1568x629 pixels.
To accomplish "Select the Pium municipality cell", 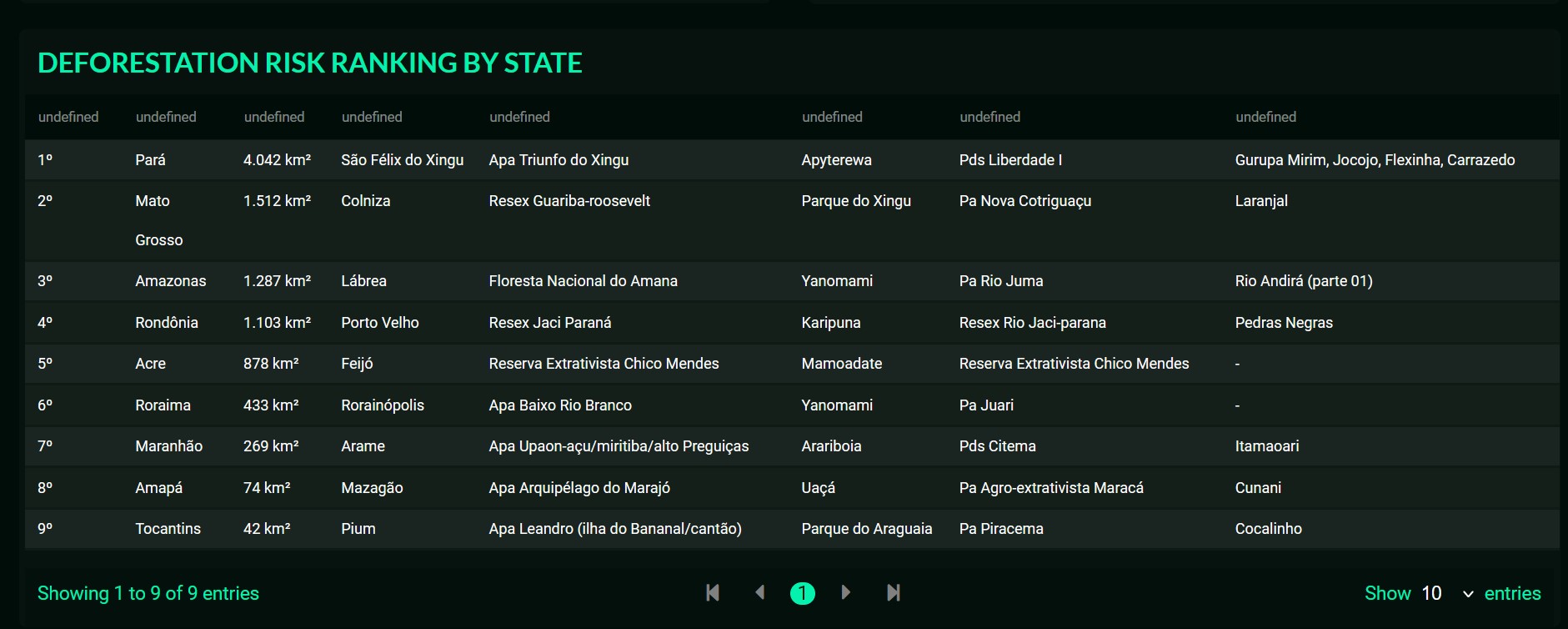I will tap(358, 529).
